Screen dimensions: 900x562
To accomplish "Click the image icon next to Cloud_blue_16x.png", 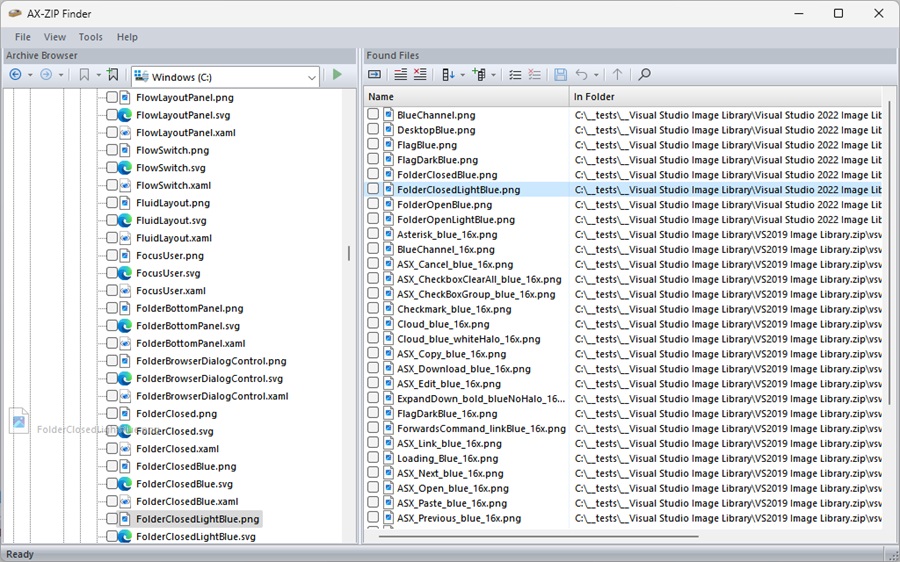I will 389,324.
